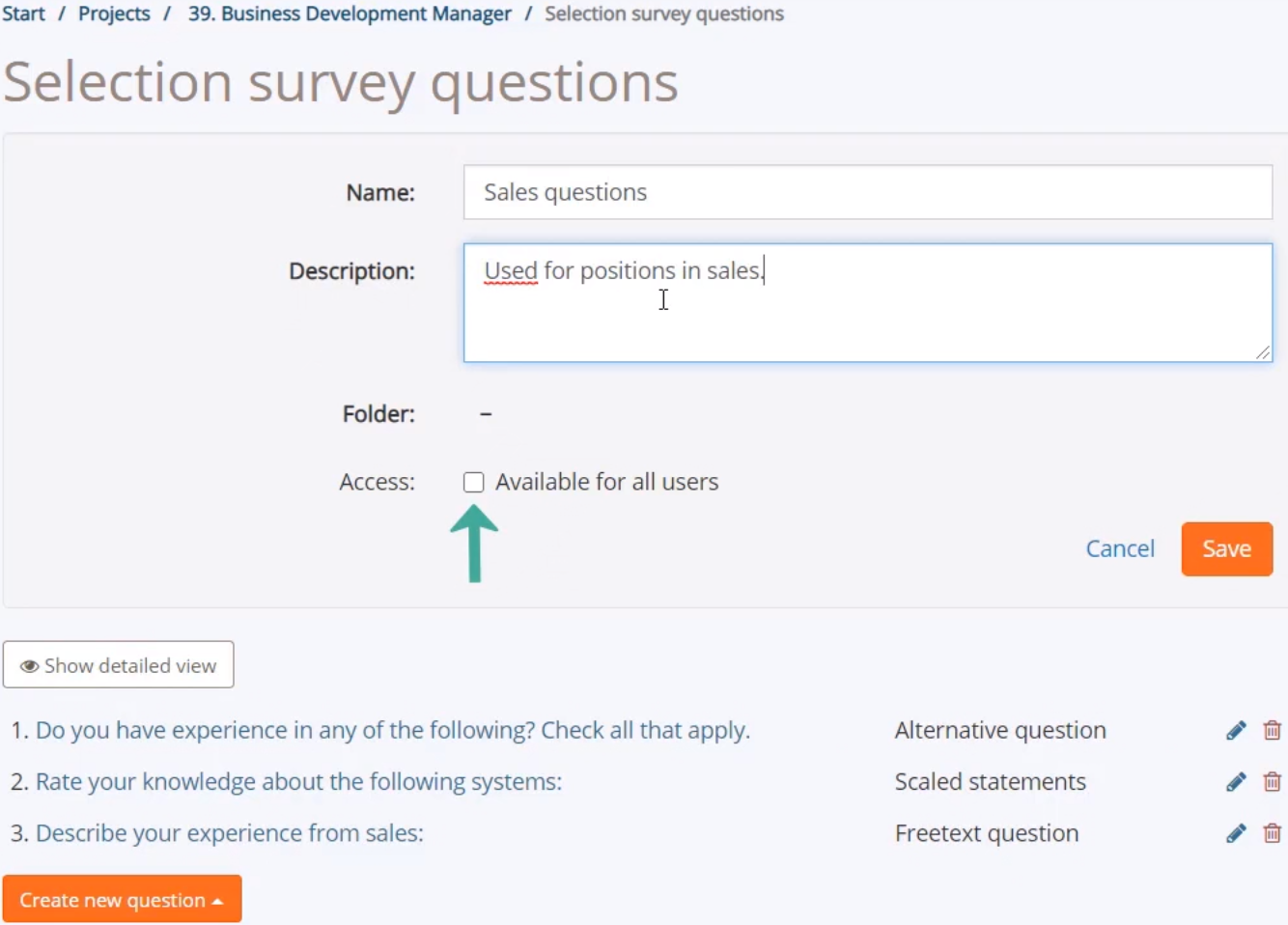Open question about experience in the following
The width and height of the screenshot is (1288, 925).
[x=393, y=731]
